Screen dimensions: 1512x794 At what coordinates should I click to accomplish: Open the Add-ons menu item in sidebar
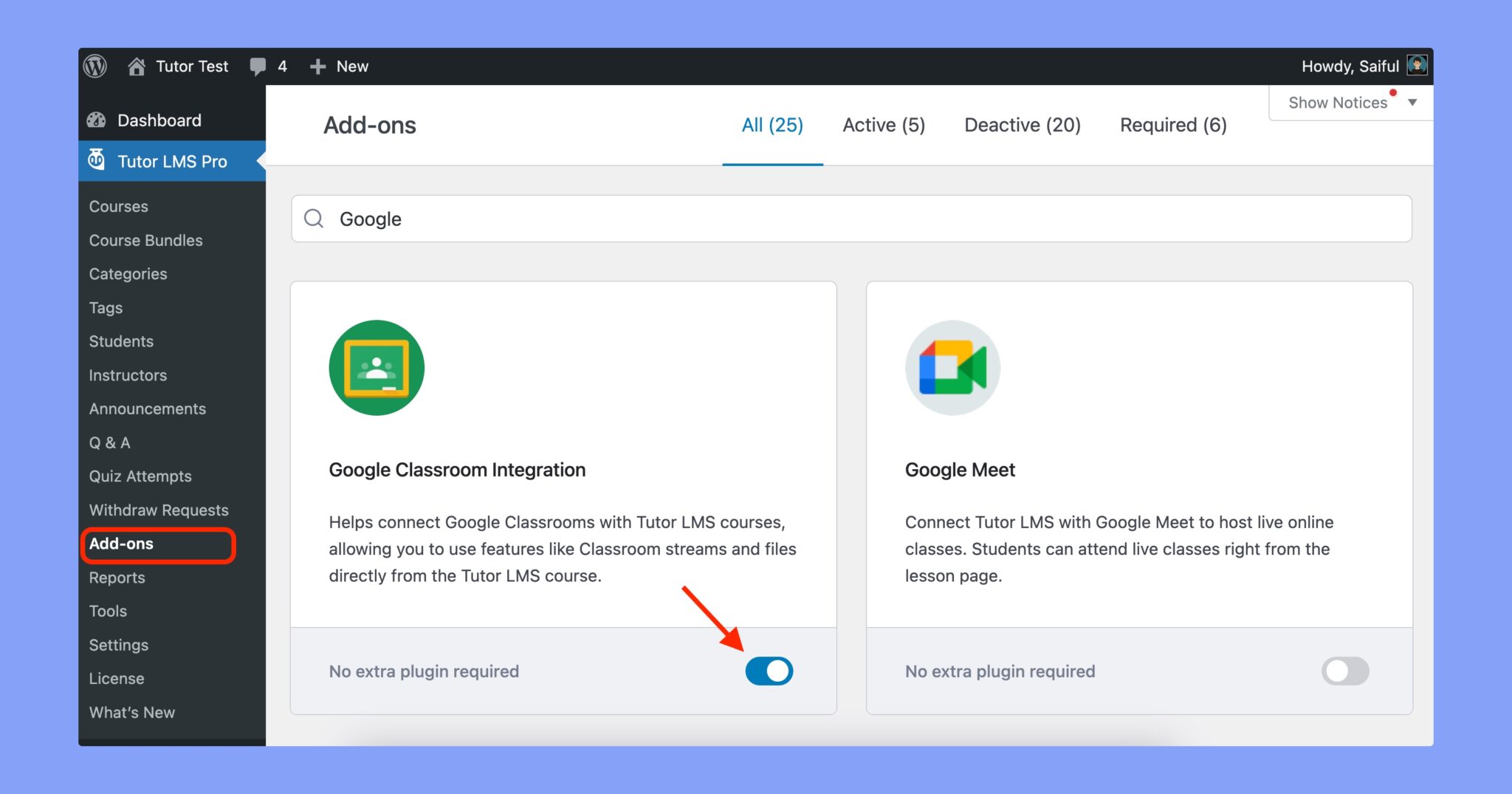point(122,544)
